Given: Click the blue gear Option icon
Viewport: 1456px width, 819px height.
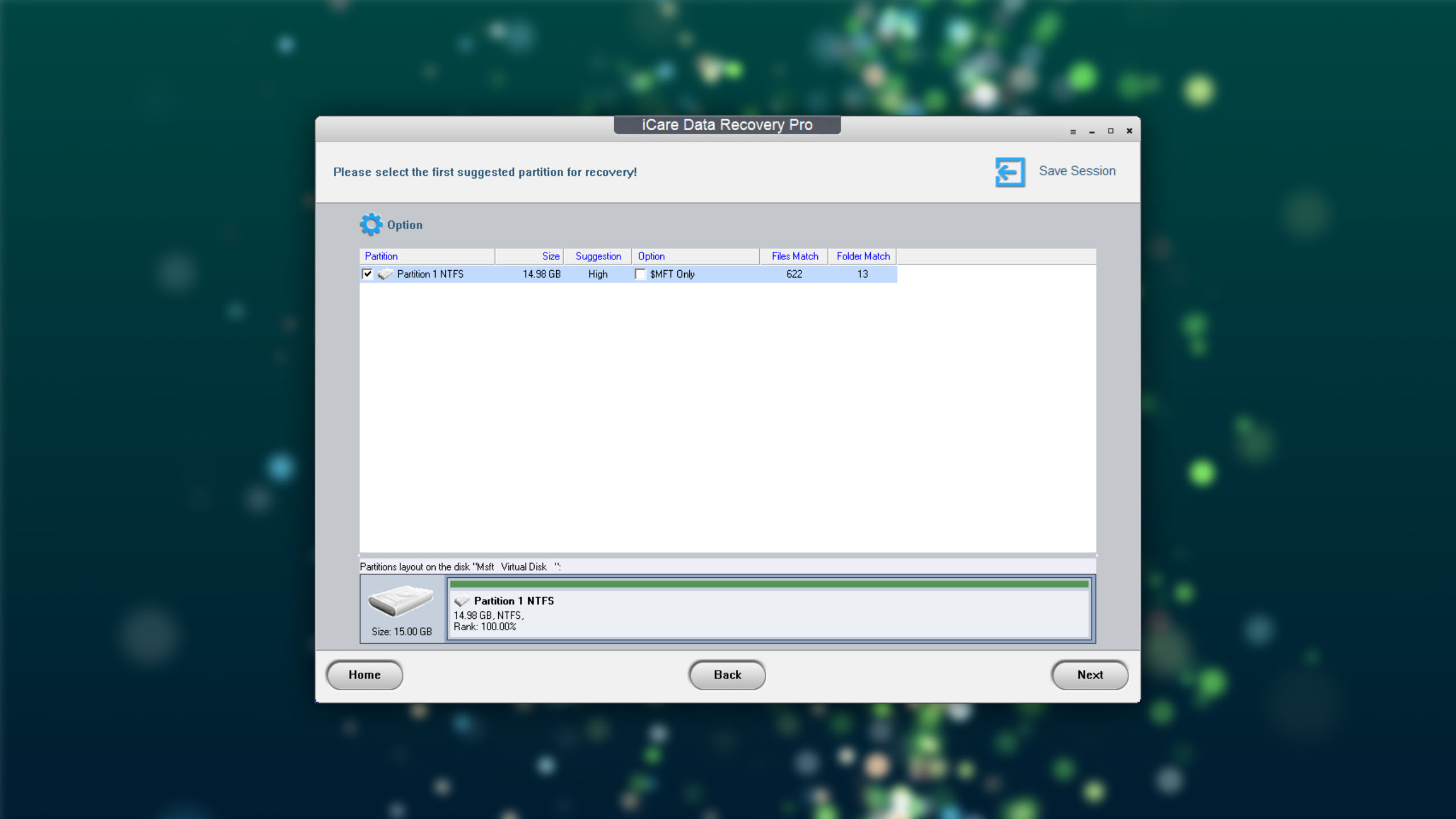Looking at the screenshot, I should [x=371, y=225].
